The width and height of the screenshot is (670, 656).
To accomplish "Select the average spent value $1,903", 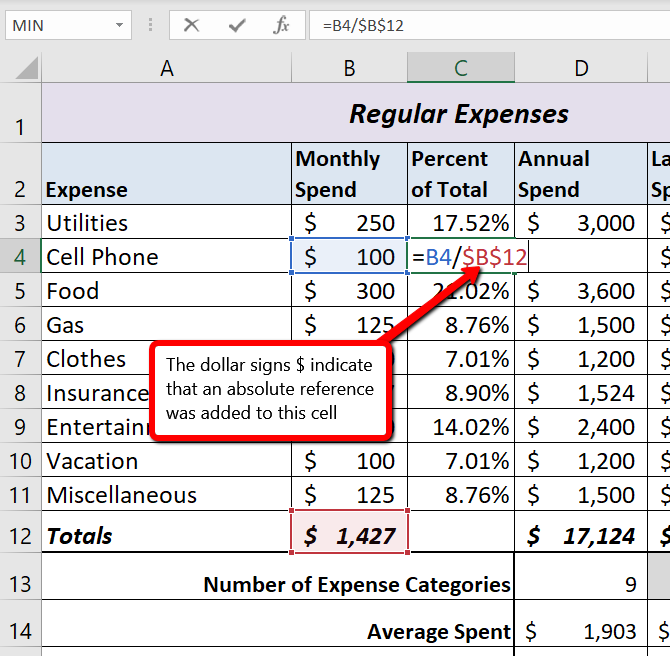I will pyautogui.click(x=581, y=624).
